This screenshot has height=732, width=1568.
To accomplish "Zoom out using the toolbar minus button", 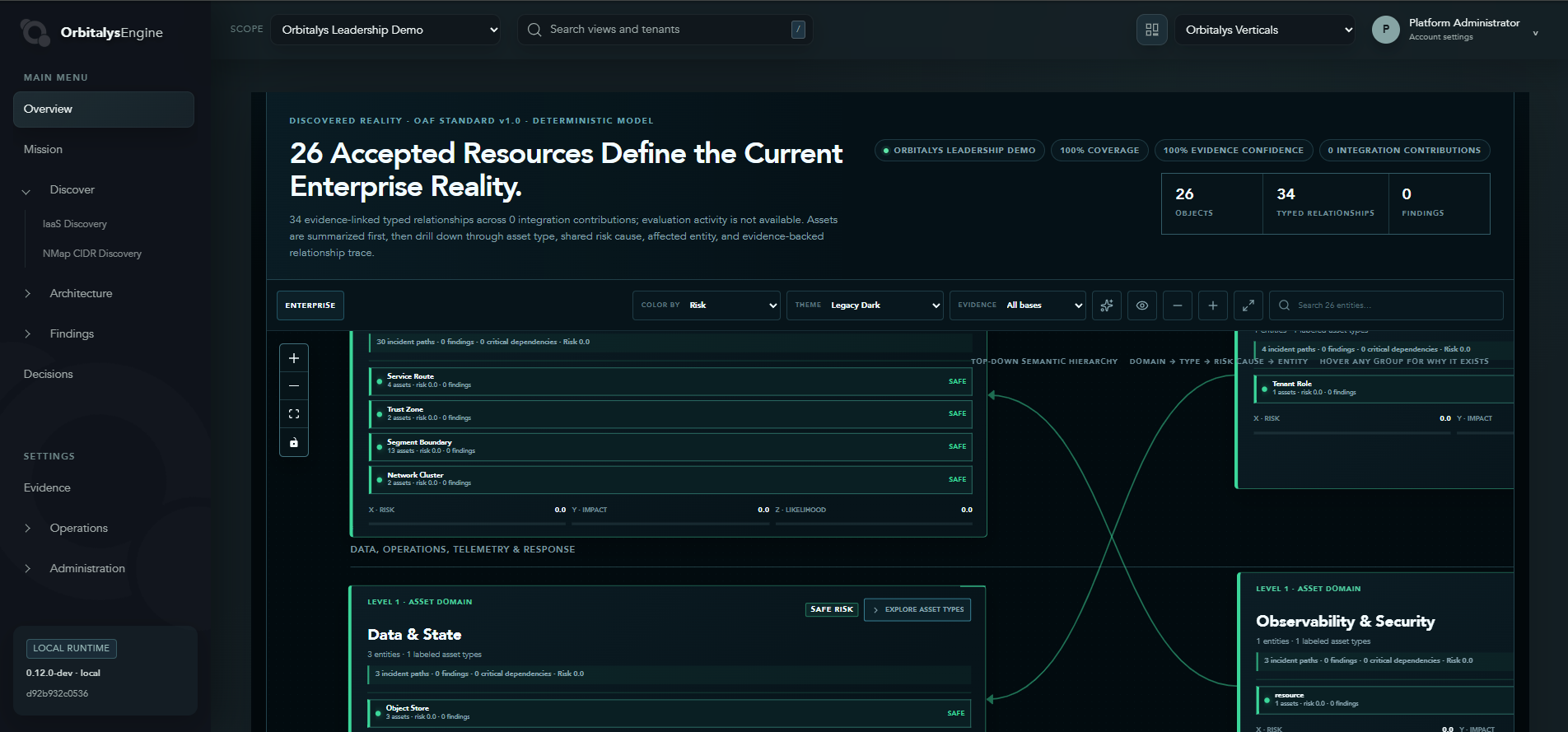I will click(1178, 305).
